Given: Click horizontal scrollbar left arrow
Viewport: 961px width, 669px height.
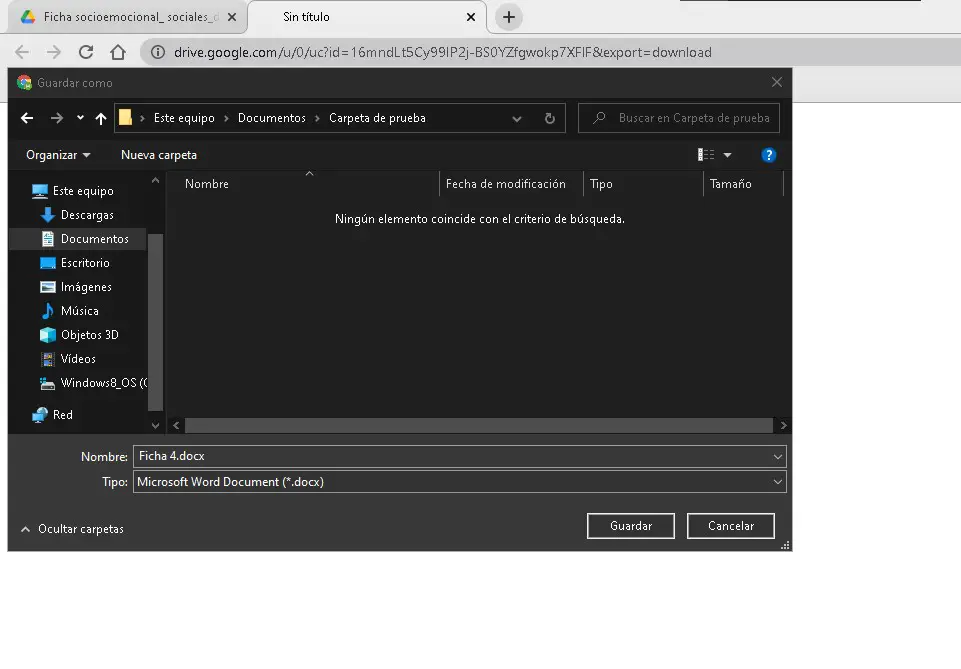Looking at the screenshot, I should point(176,425).
